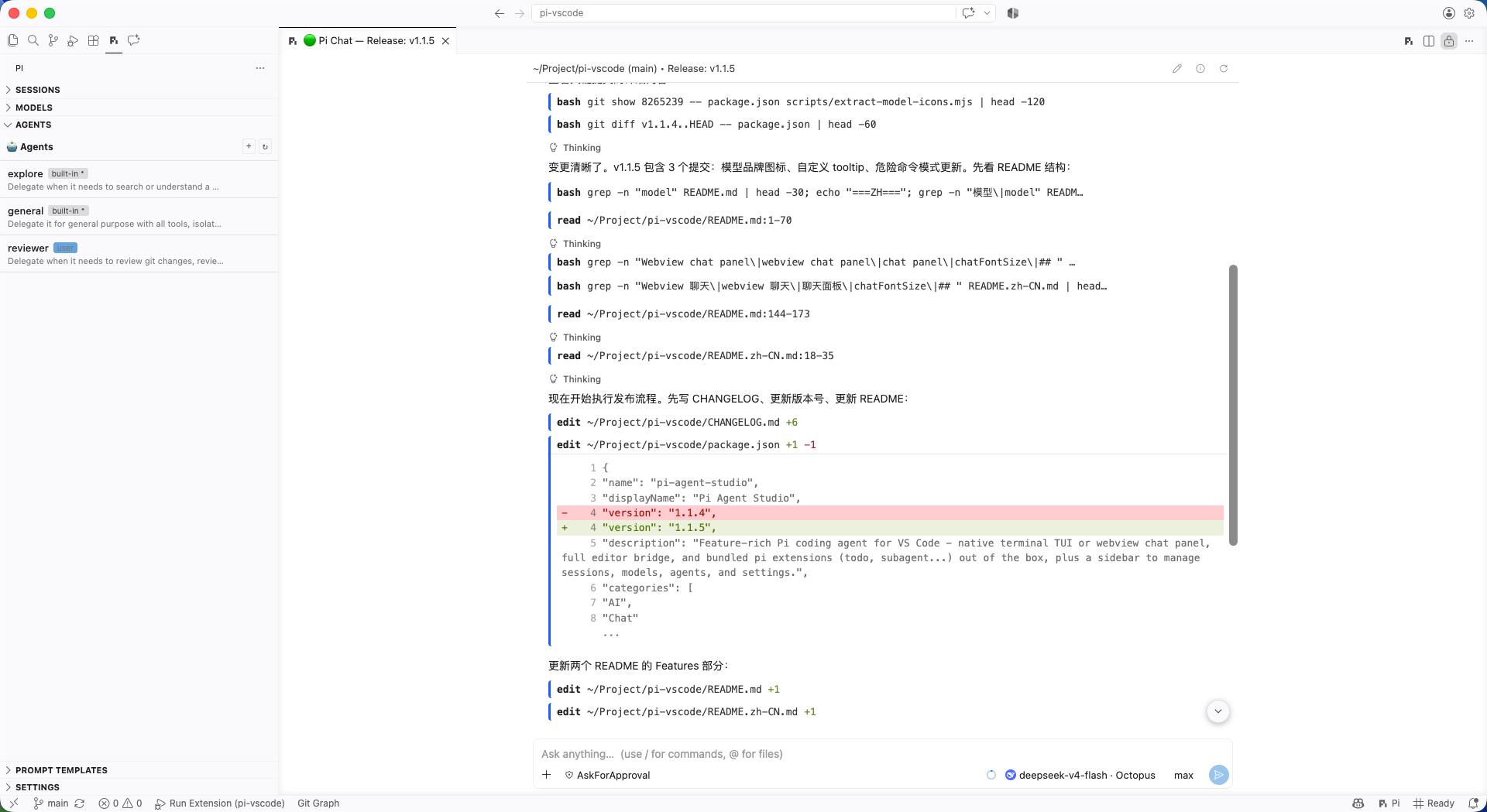Open Git Graph from the status bar
This screenshot has height=812, width=1487.
318,803
